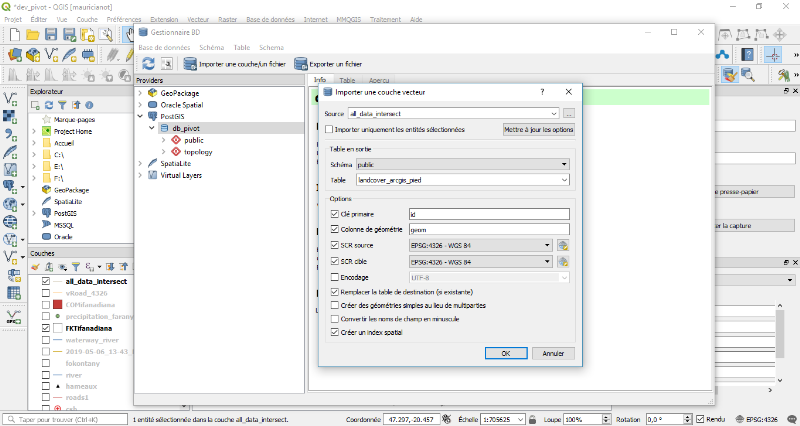Click the Importer une couche/un fichier icon
Image resolution: width=800 pixels, height=426 pixels.
tap(189, 63)
